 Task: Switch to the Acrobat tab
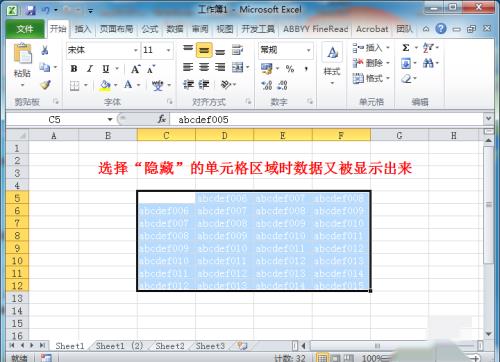click(x=372, y=29)
